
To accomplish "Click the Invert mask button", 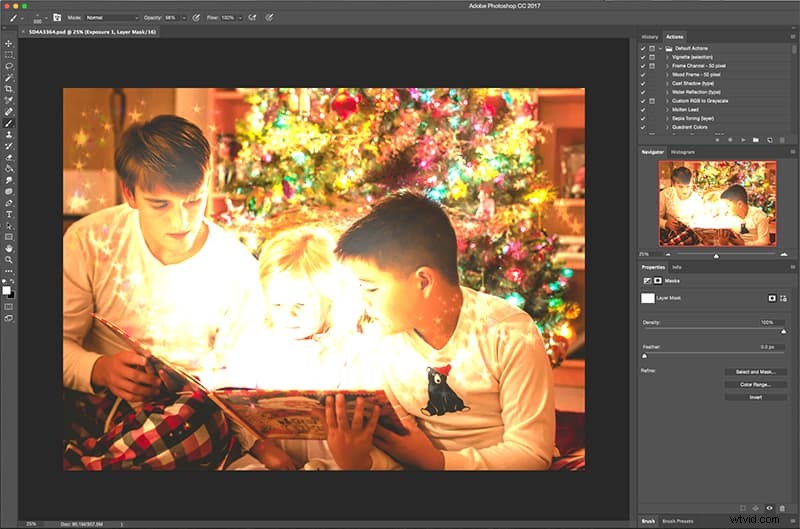I will [x=756, y=397].
